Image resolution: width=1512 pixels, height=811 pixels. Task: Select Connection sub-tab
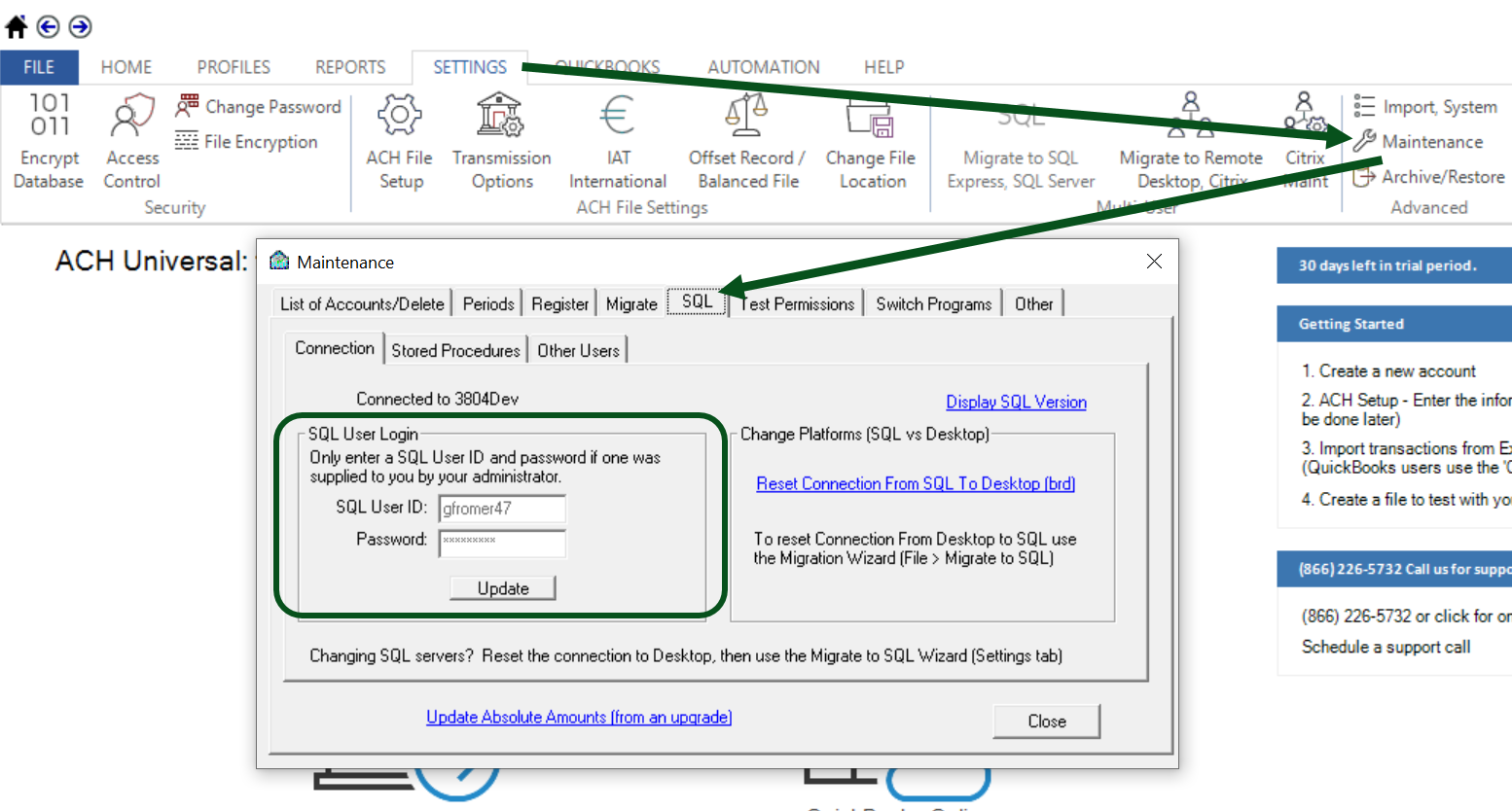(x=335, y=348)
